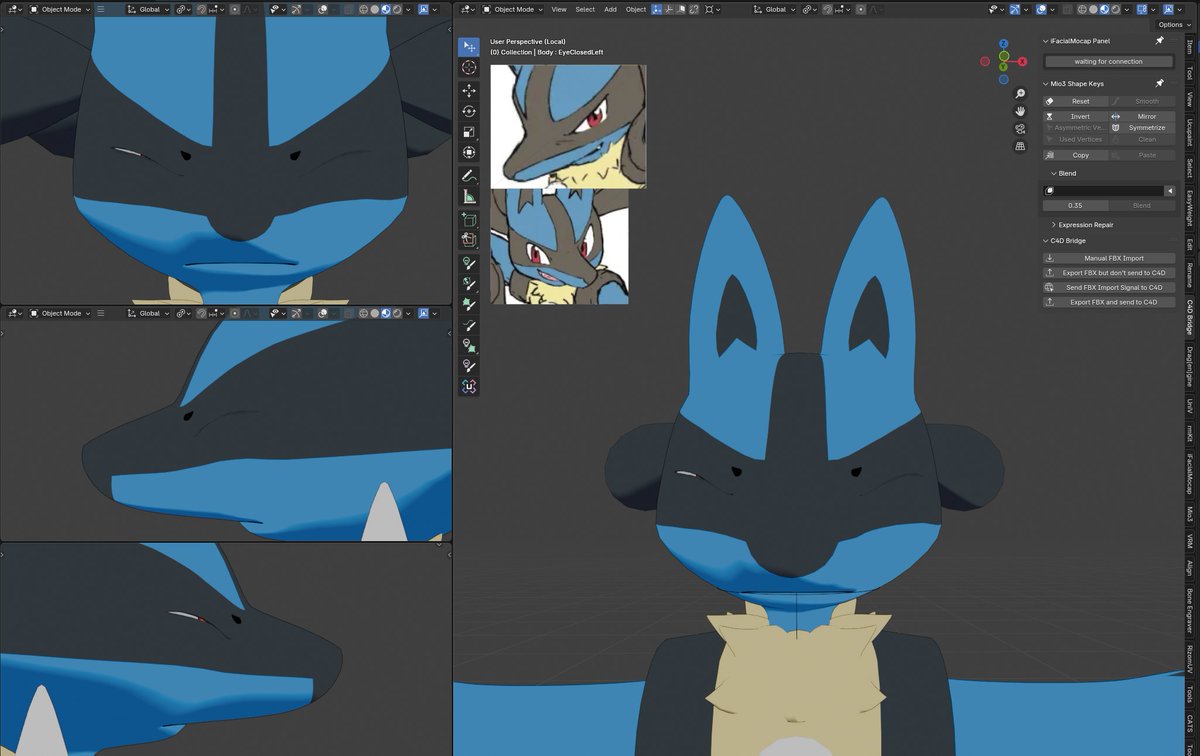Toggle gizmo display in top-left viewport
1200x756 pixels.
coord(296,8)
